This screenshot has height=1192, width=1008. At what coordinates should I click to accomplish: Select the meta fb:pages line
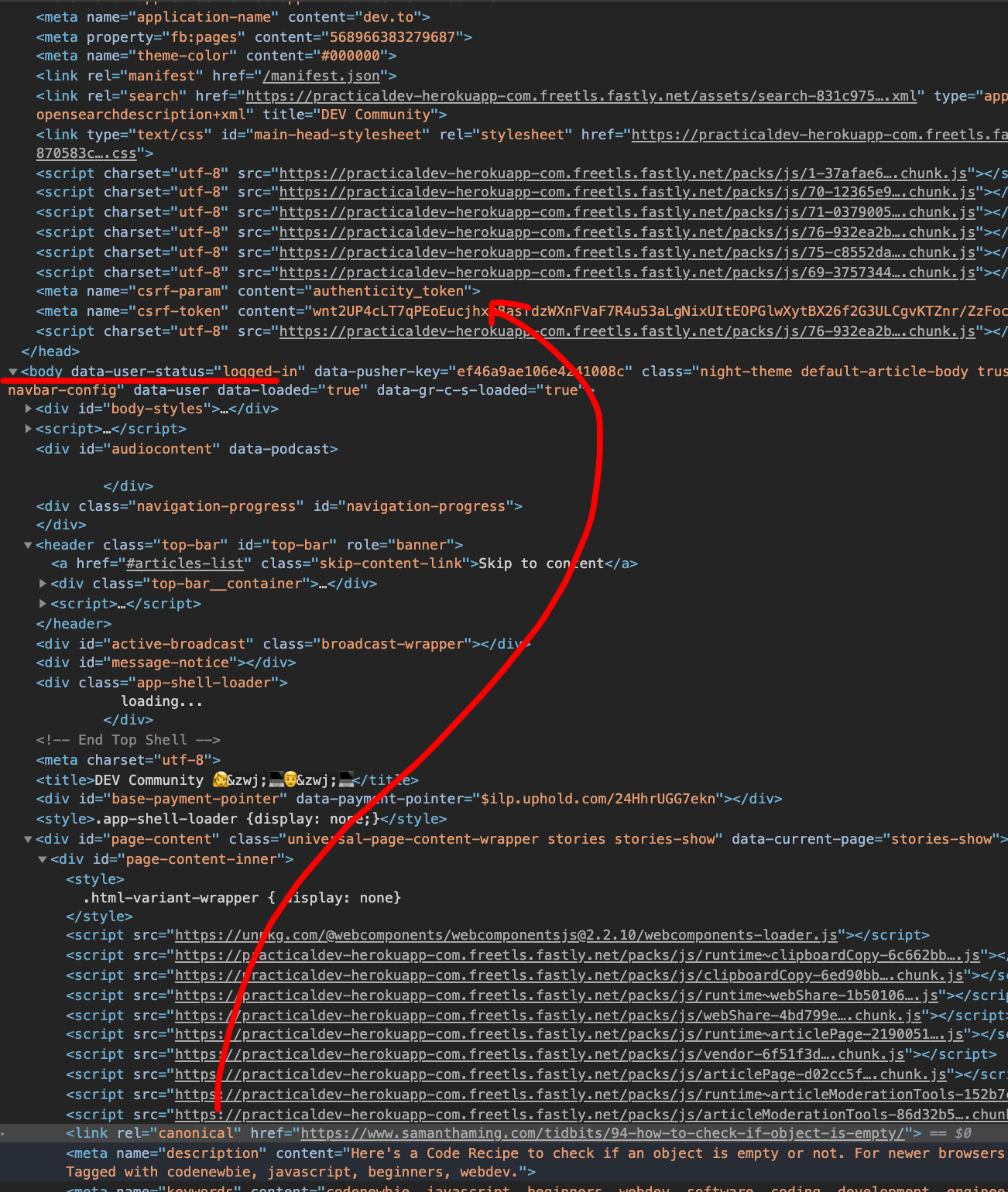254,37
